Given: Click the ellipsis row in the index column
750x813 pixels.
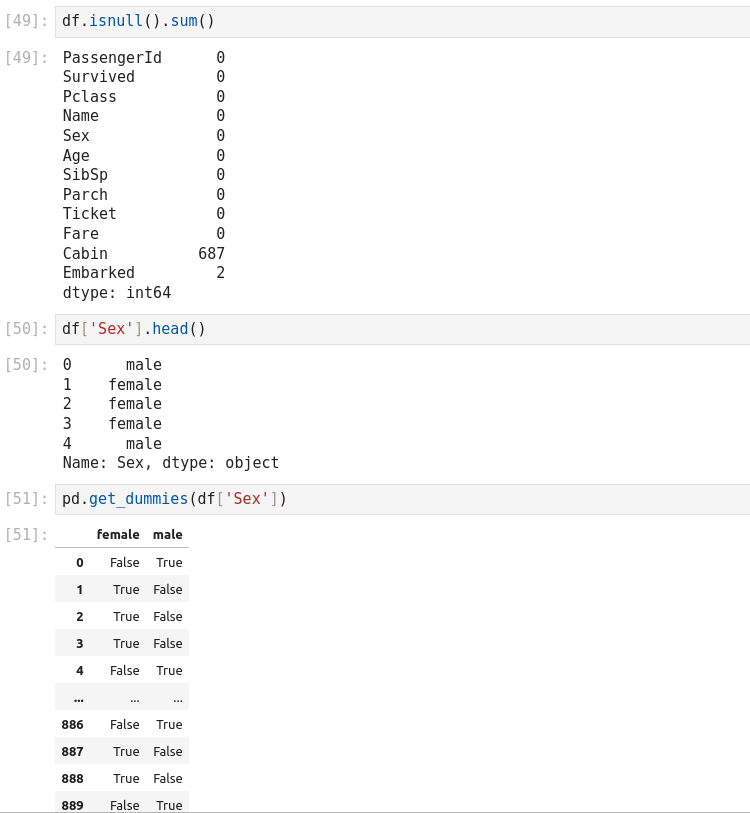Looking at the screenshot, I should tap(78, 698).
